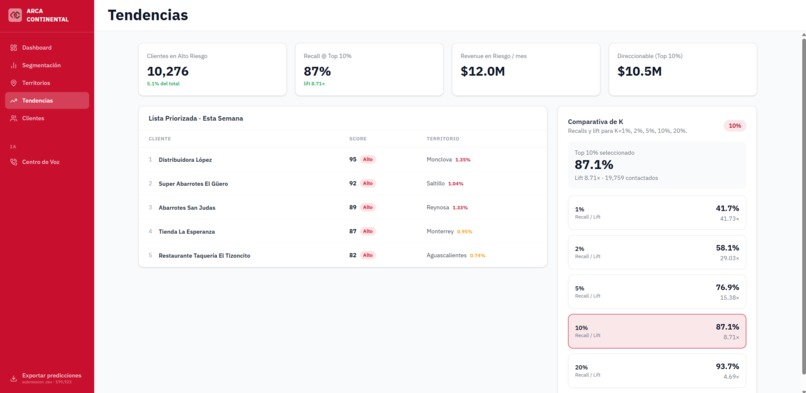Click the Tendencias trend arrow icon
This screenshot has height=393, width=806.
point(14,101)
